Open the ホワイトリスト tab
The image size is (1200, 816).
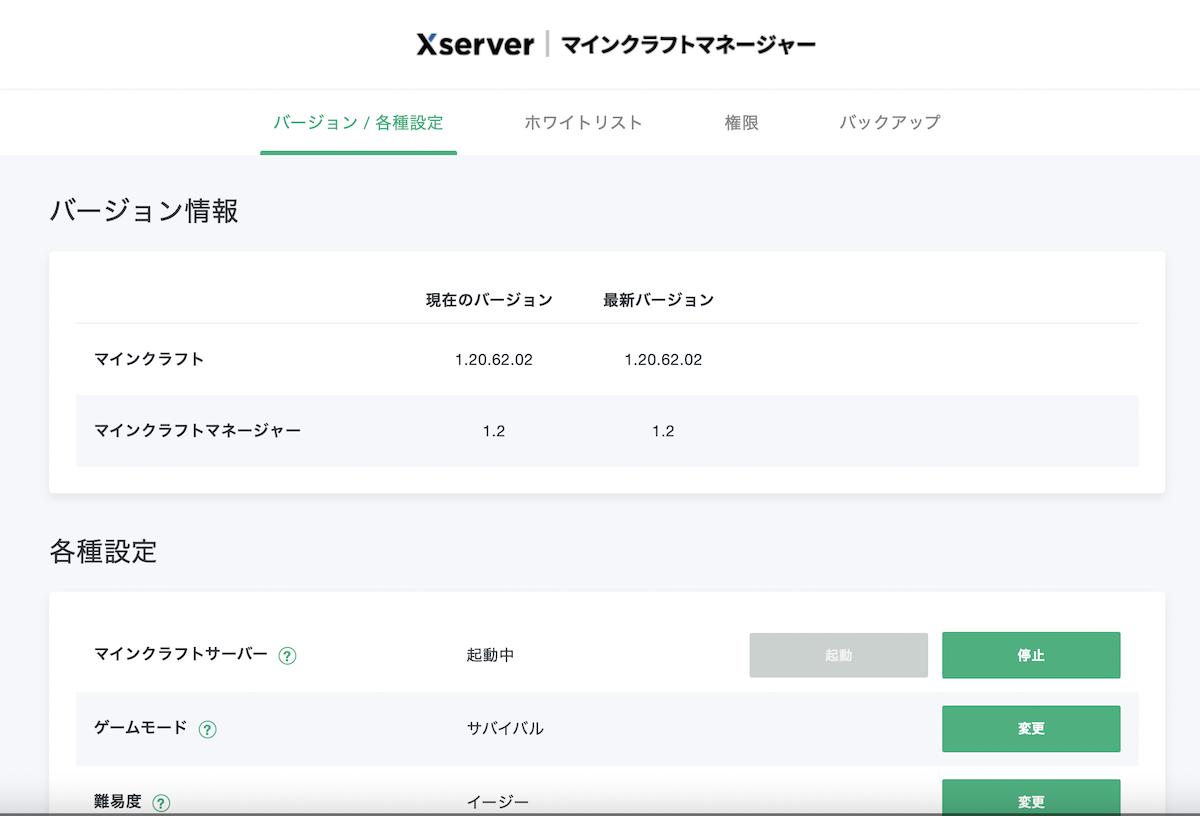click(x=584, y=122)
